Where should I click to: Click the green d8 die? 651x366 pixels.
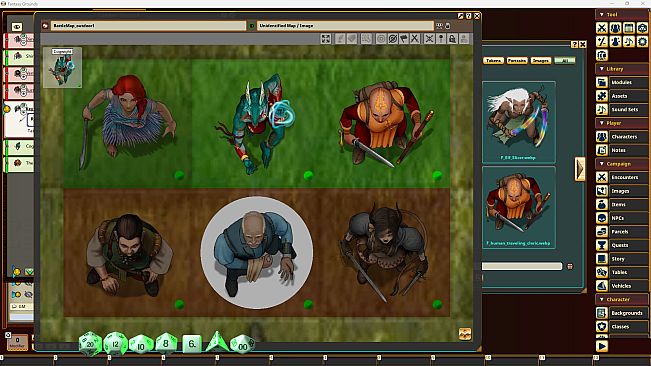click(166, 344)
